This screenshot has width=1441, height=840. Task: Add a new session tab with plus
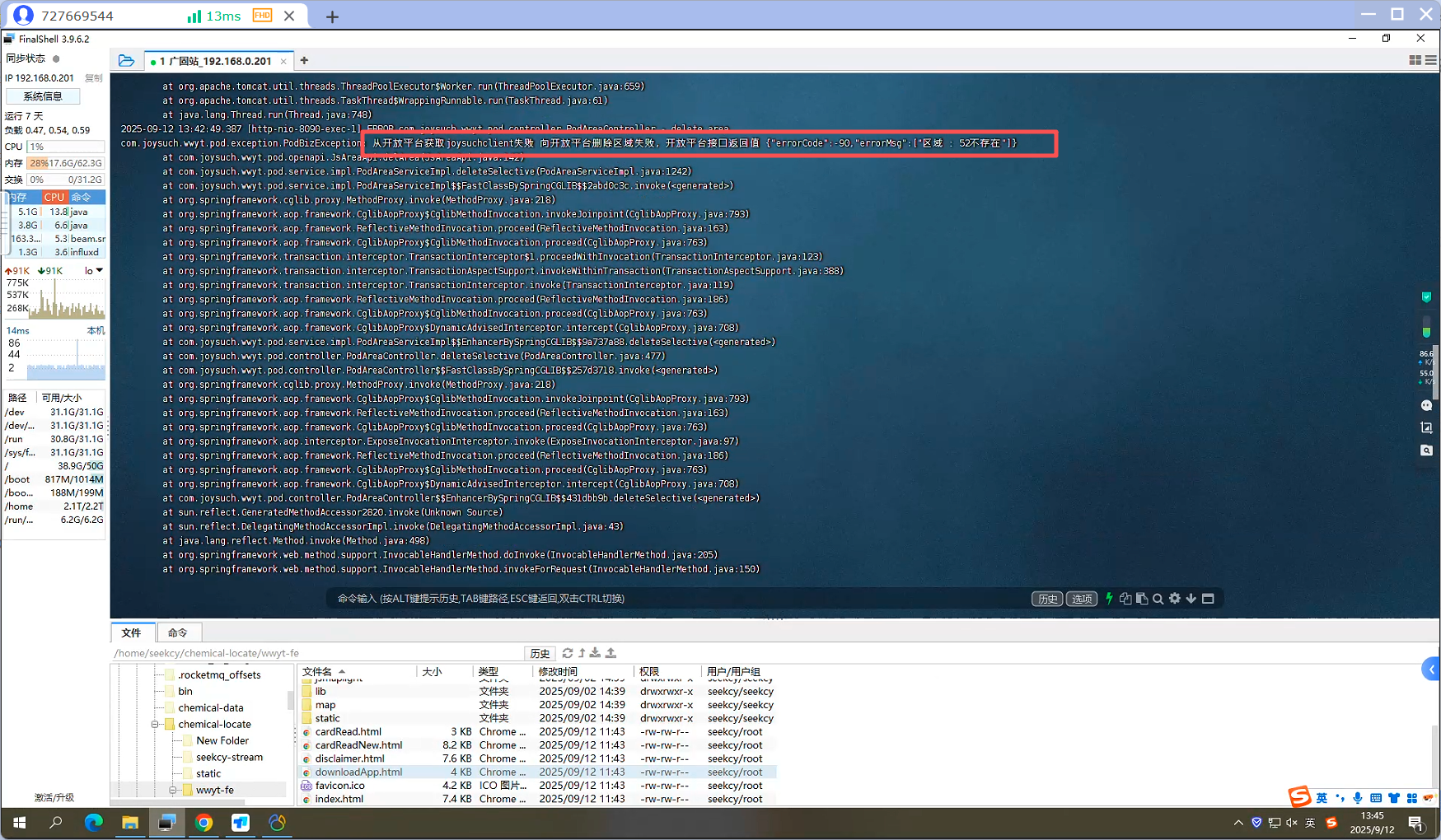[x=304, y=60]
